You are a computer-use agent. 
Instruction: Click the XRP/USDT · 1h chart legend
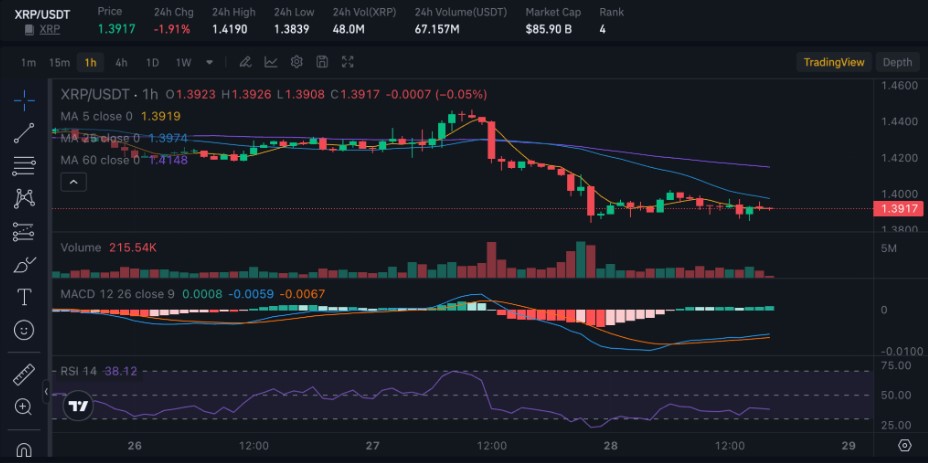(x=109, y=94)
